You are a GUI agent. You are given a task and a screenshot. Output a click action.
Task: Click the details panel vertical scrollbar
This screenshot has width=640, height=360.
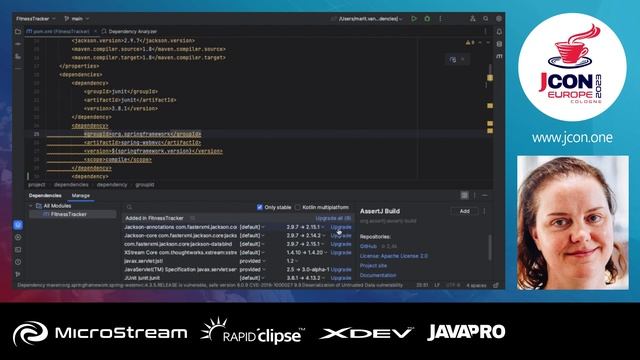490,247
